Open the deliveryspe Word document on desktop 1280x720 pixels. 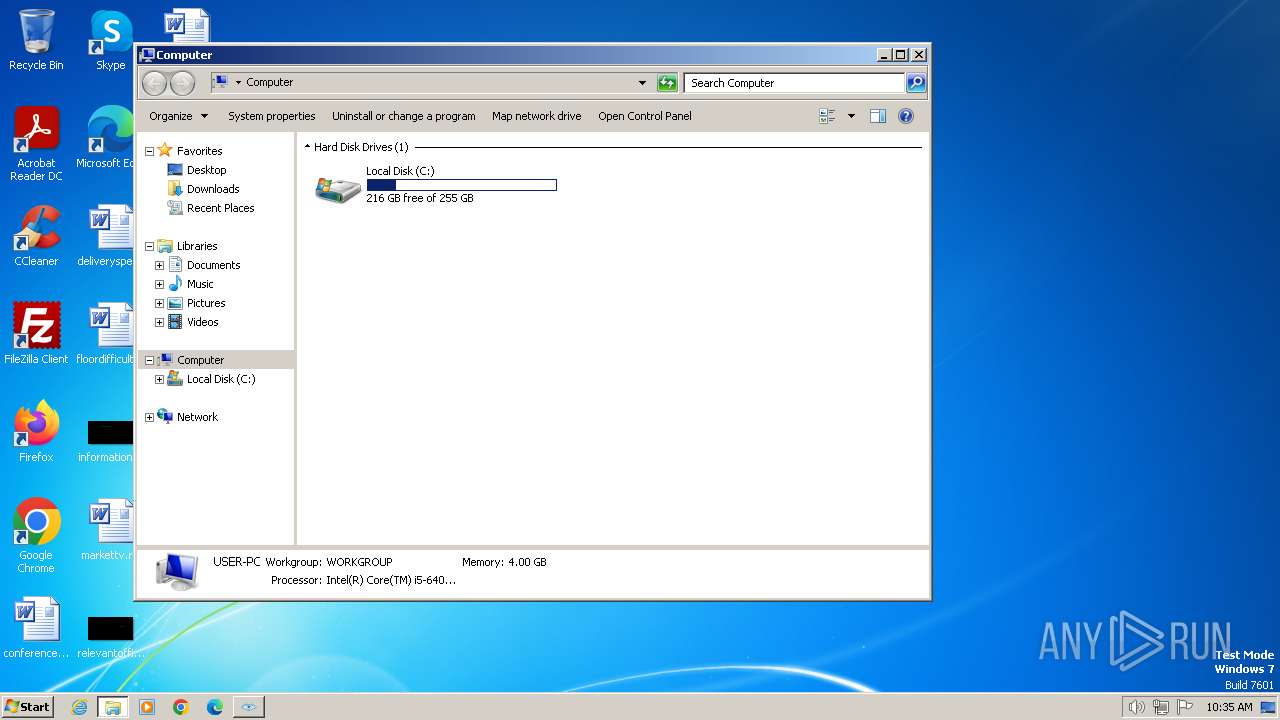[106, 236]
